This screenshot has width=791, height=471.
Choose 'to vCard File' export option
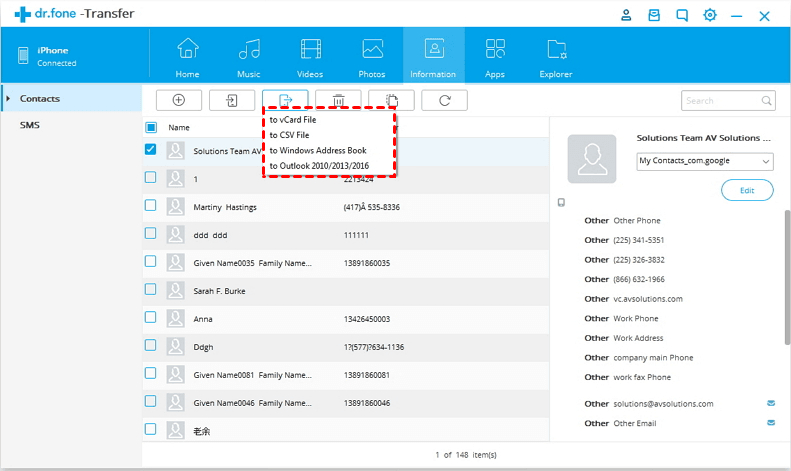click(293, 119)
